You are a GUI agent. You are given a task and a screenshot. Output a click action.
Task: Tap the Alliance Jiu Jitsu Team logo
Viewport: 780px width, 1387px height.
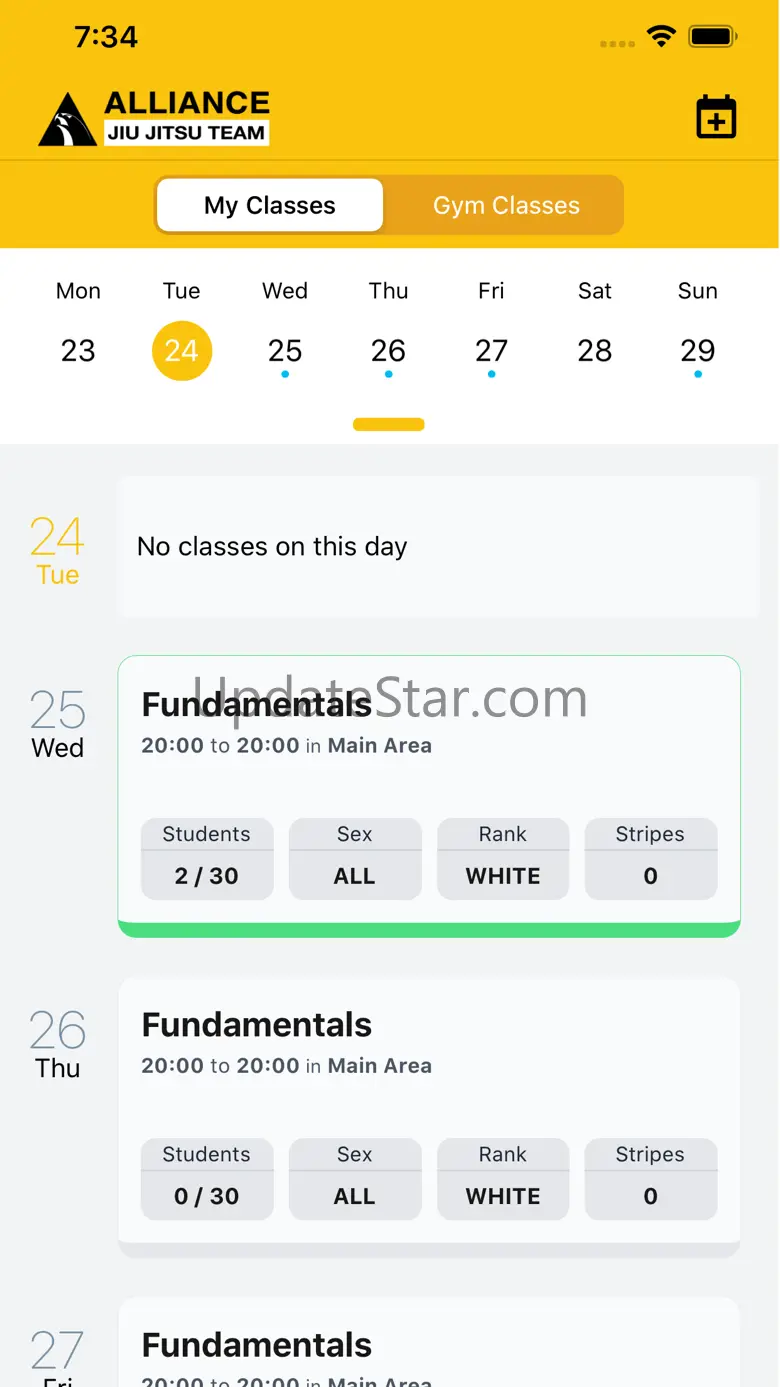click(154, 118)
